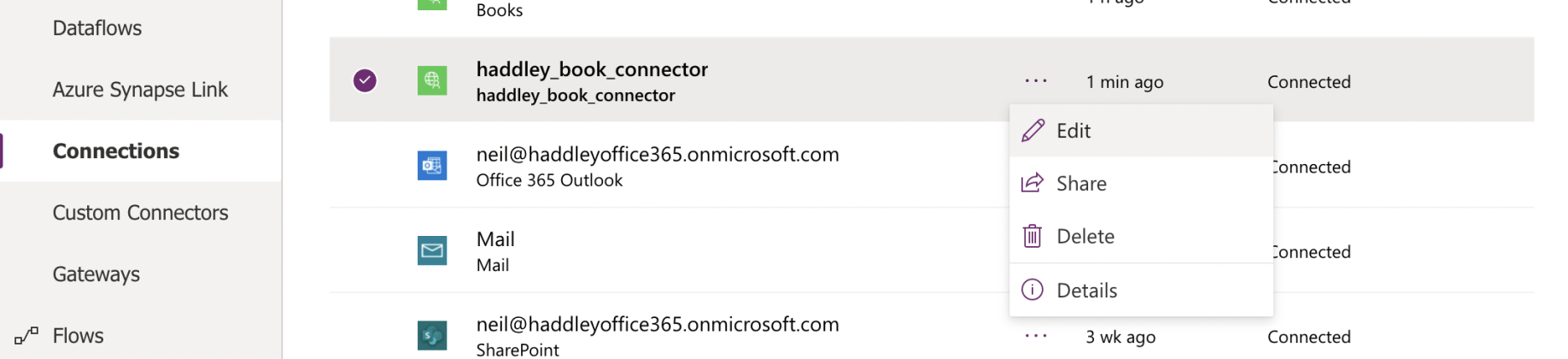Click the Share arrow icon
The width and height of the screenshot is (1568, 359).
click(x=1033, y=183)
